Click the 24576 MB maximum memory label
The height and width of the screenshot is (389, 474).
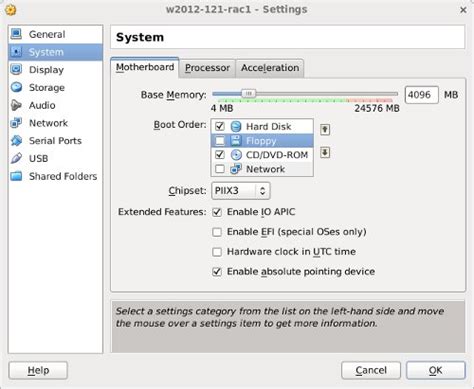[x=377, y=108]
